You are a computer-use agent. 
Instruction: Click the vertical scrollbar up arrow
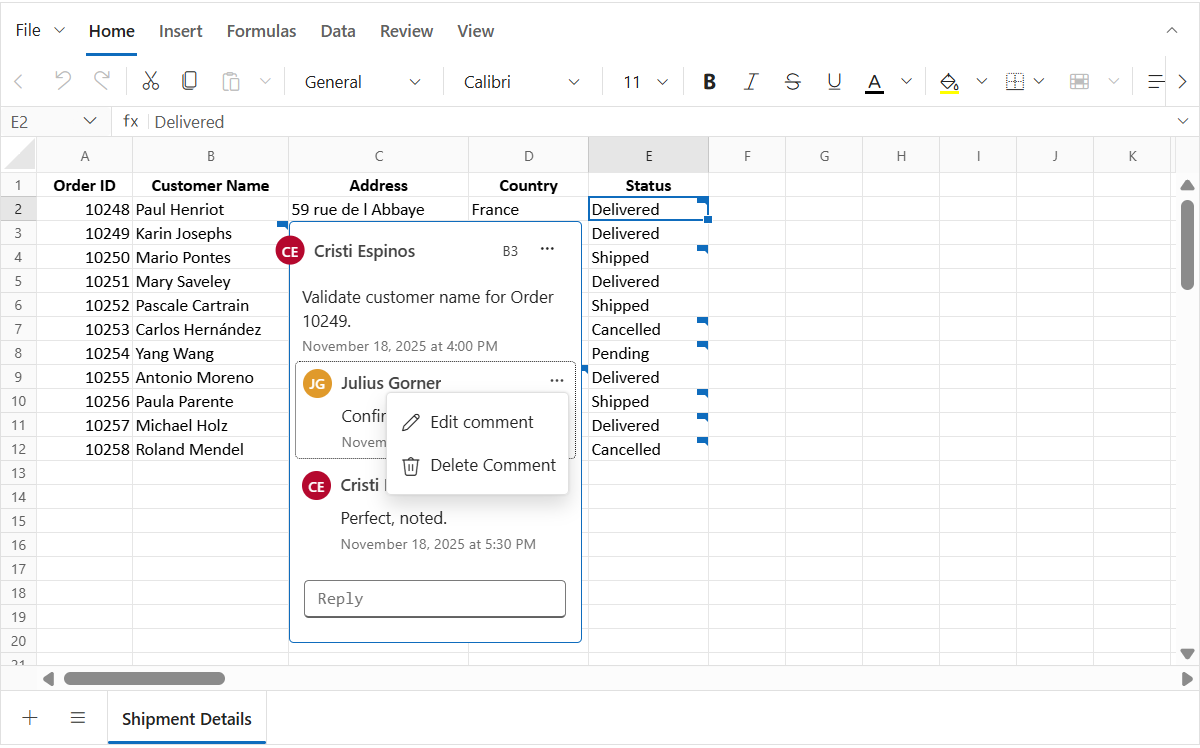click(1187, 185)
